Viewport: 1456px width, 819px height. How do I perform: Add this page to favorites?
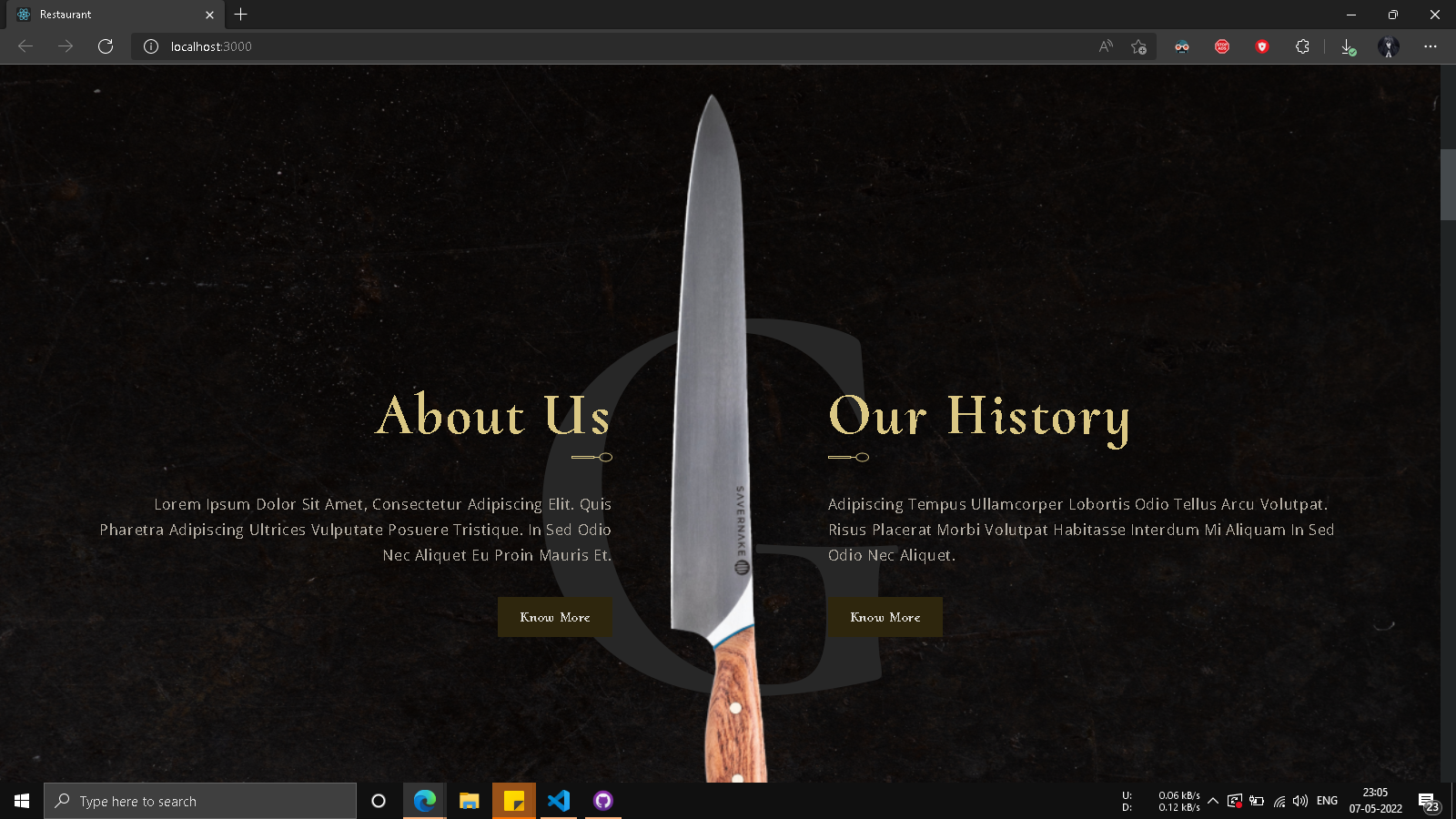(x=1137, y=46)
